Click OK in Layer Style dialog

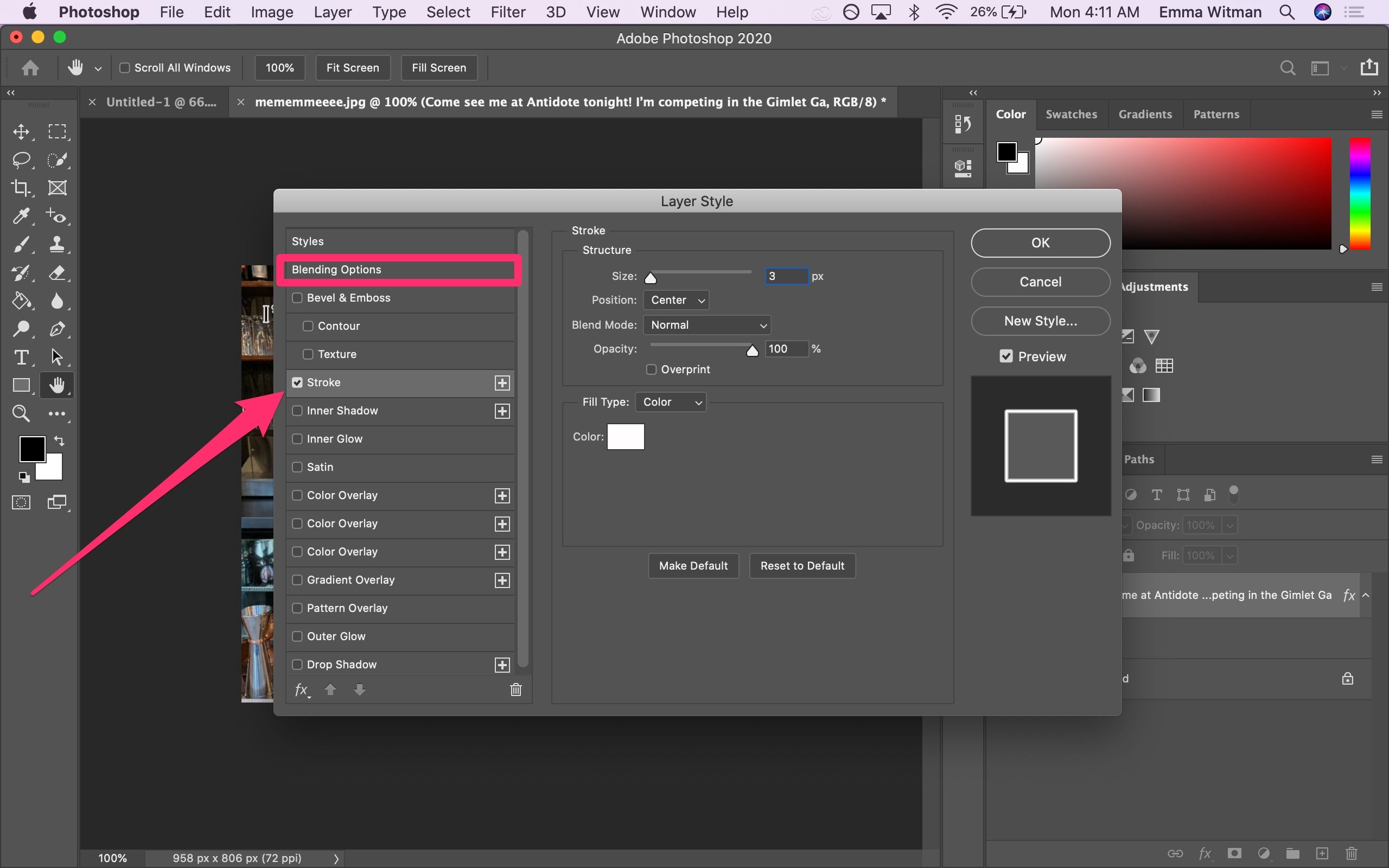point(1041,243)
